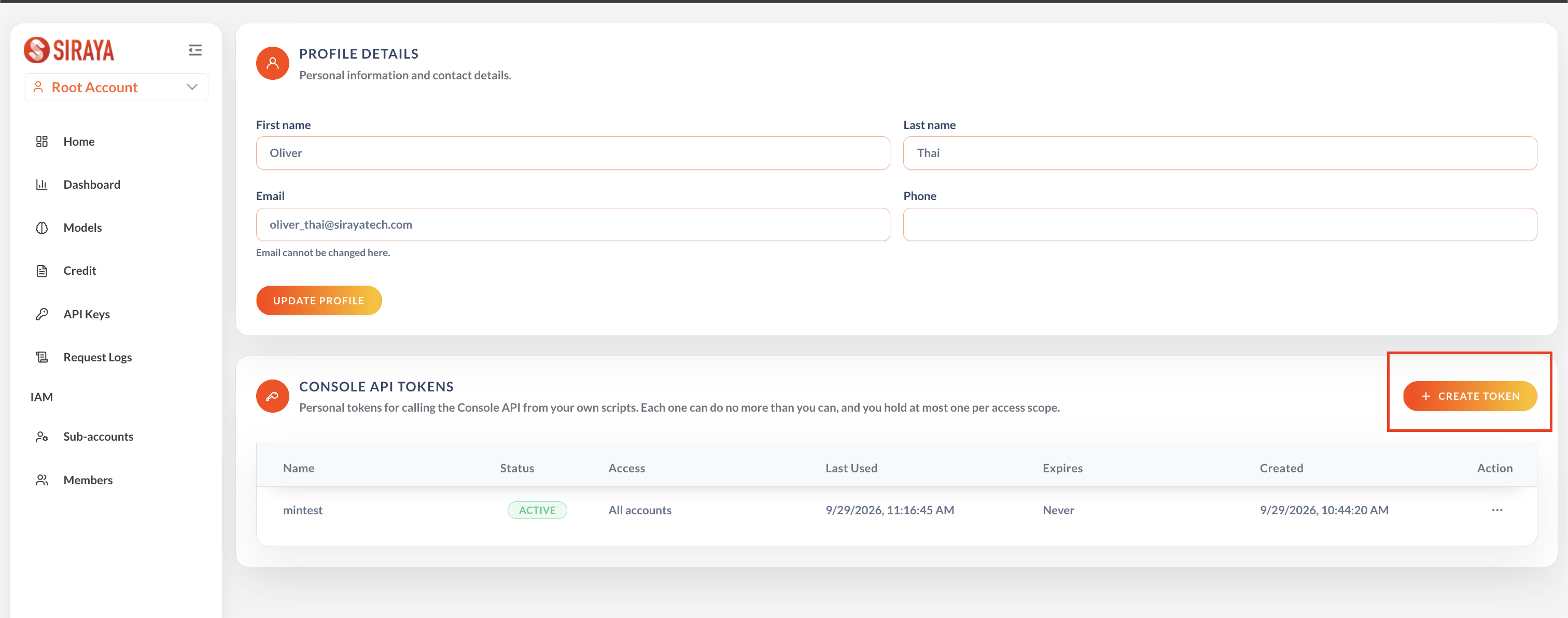Open actions menu for mintest token
This screenshot has width=1568, height=618.
point(1497,510)
